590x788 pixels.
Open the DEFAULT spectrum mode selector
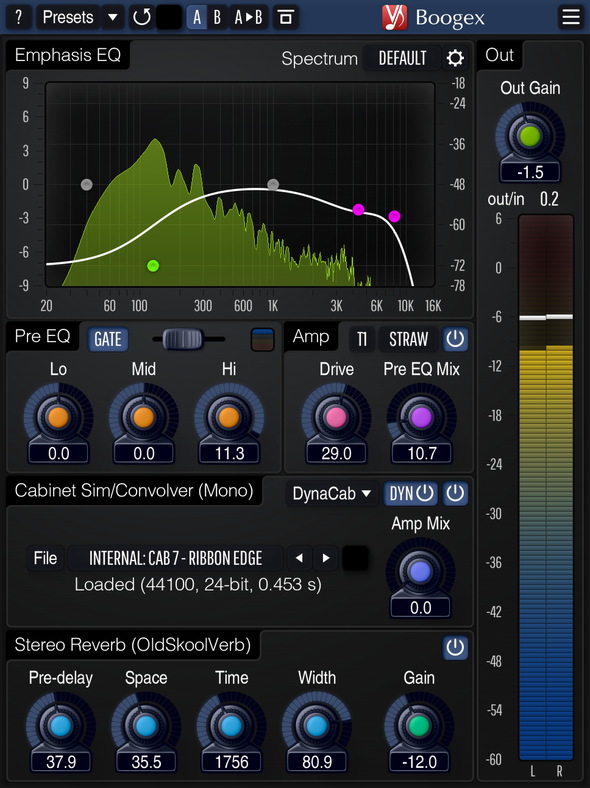coord(402,58)
